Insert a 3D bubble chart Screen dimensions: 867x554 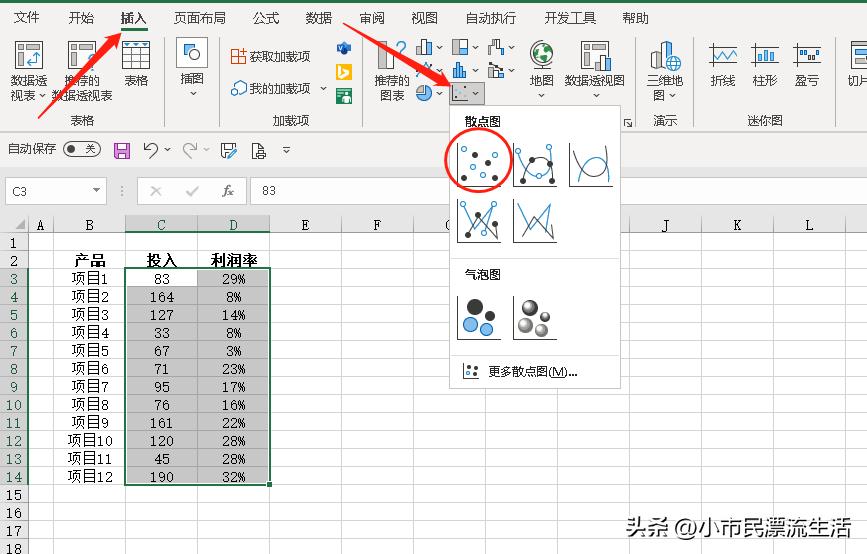(535, 317)
